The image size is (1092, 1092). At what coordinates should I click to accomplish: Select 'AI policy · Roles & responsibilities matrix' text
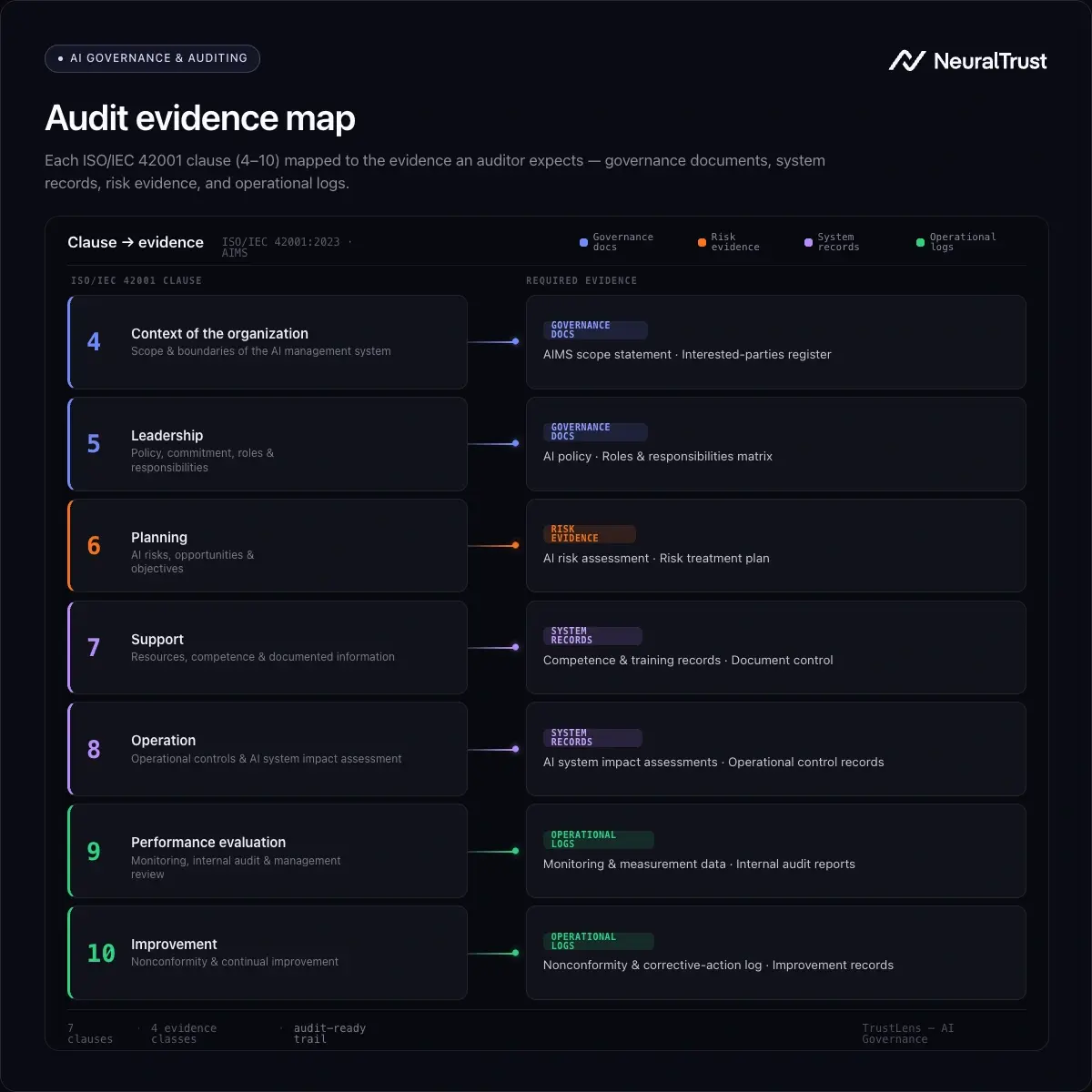click(x=658, y=457)
